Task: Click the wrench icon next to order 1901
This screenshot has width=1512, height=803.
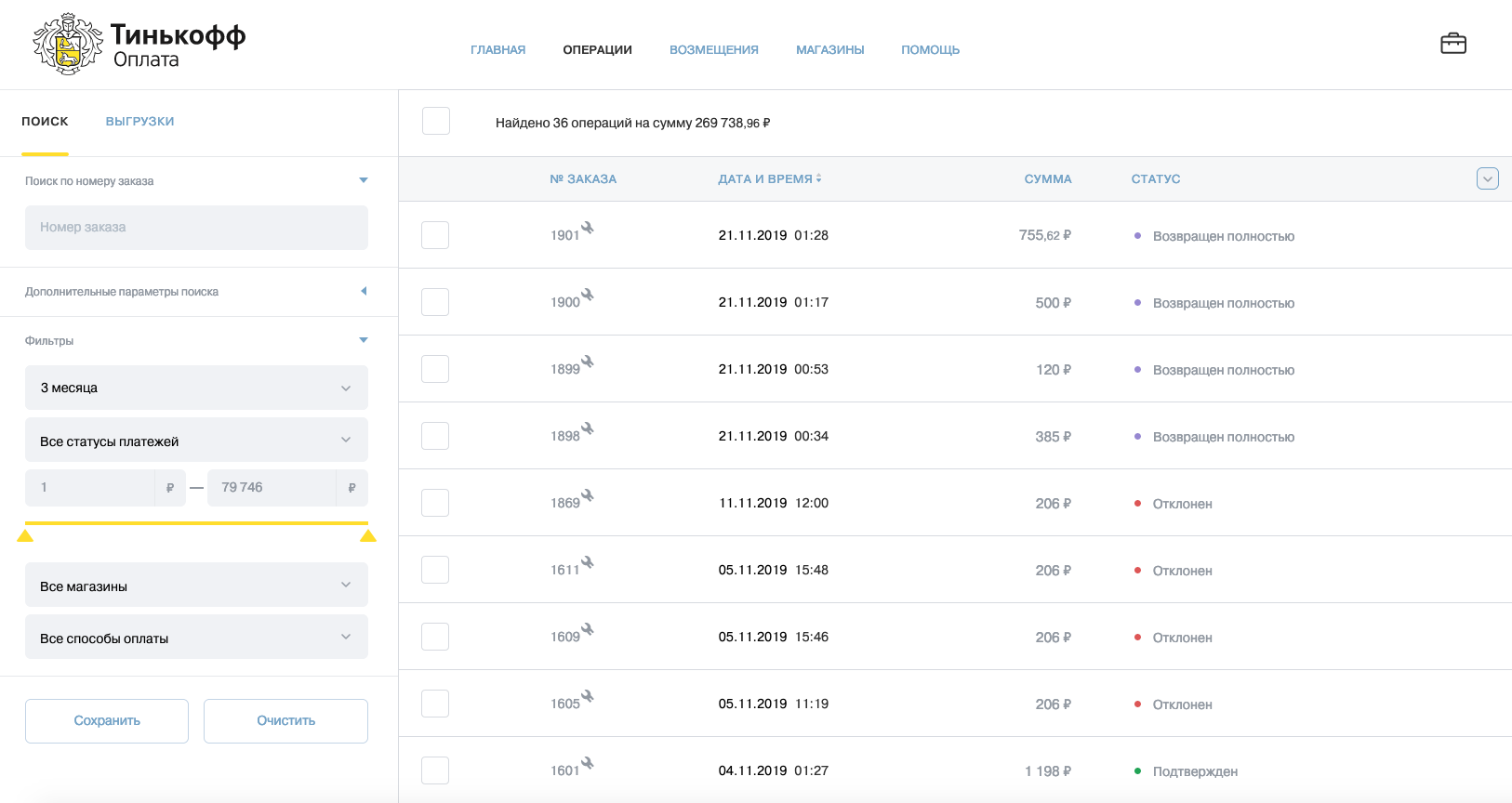Action: [x=588, y=228]
